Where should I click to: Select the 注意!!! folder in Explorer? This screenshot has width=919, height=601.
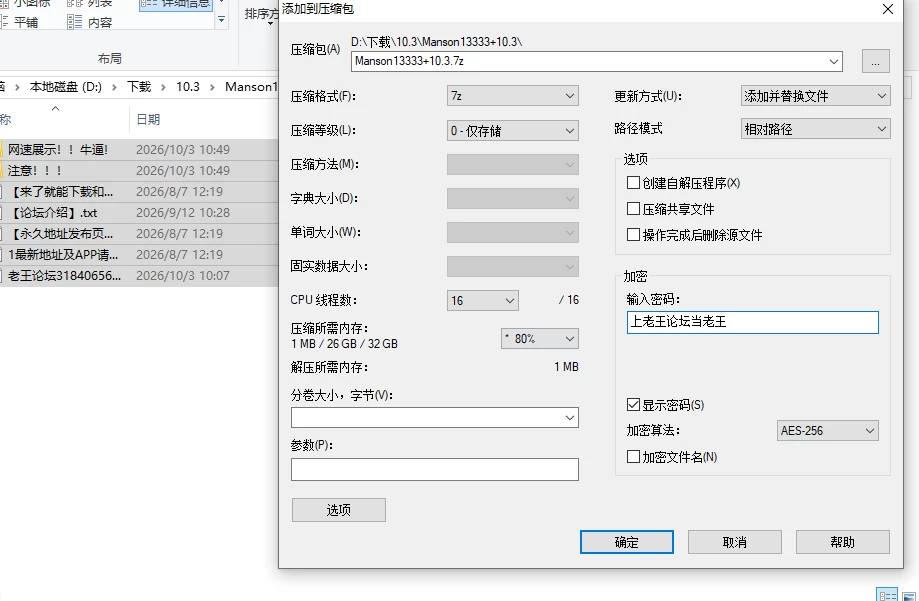coord(35,171)
